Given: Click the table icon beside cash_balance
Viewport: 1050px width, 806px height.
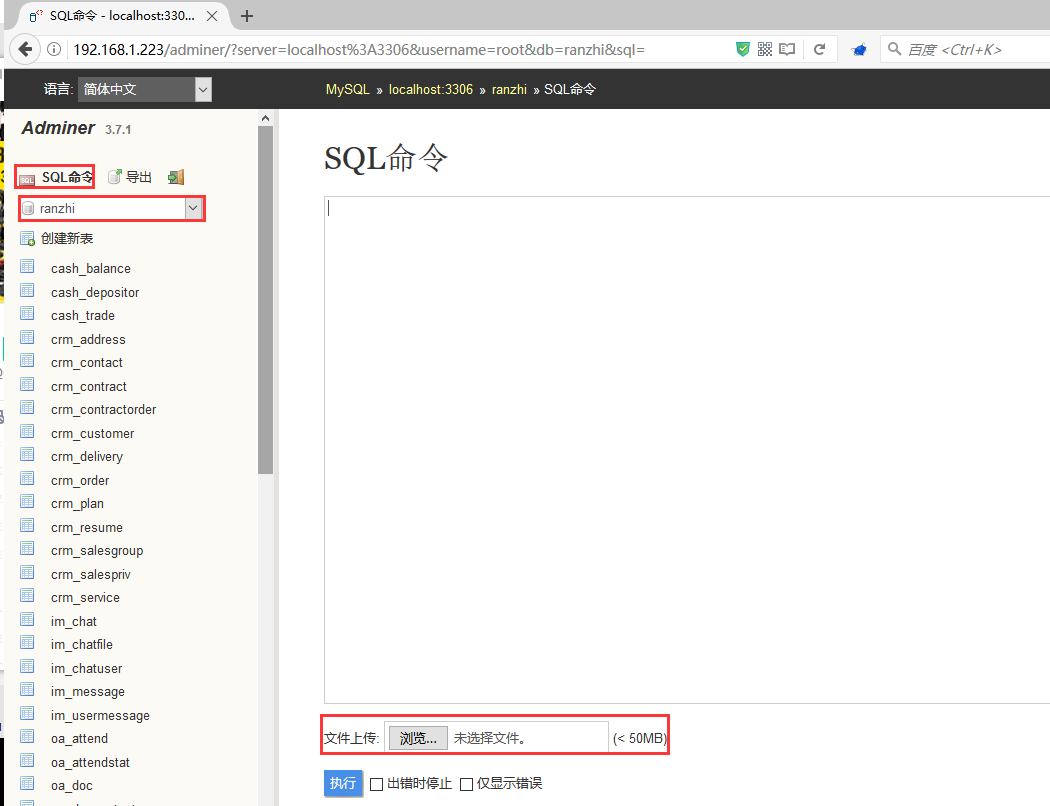Looking at the screenshot, I should 28,268.
